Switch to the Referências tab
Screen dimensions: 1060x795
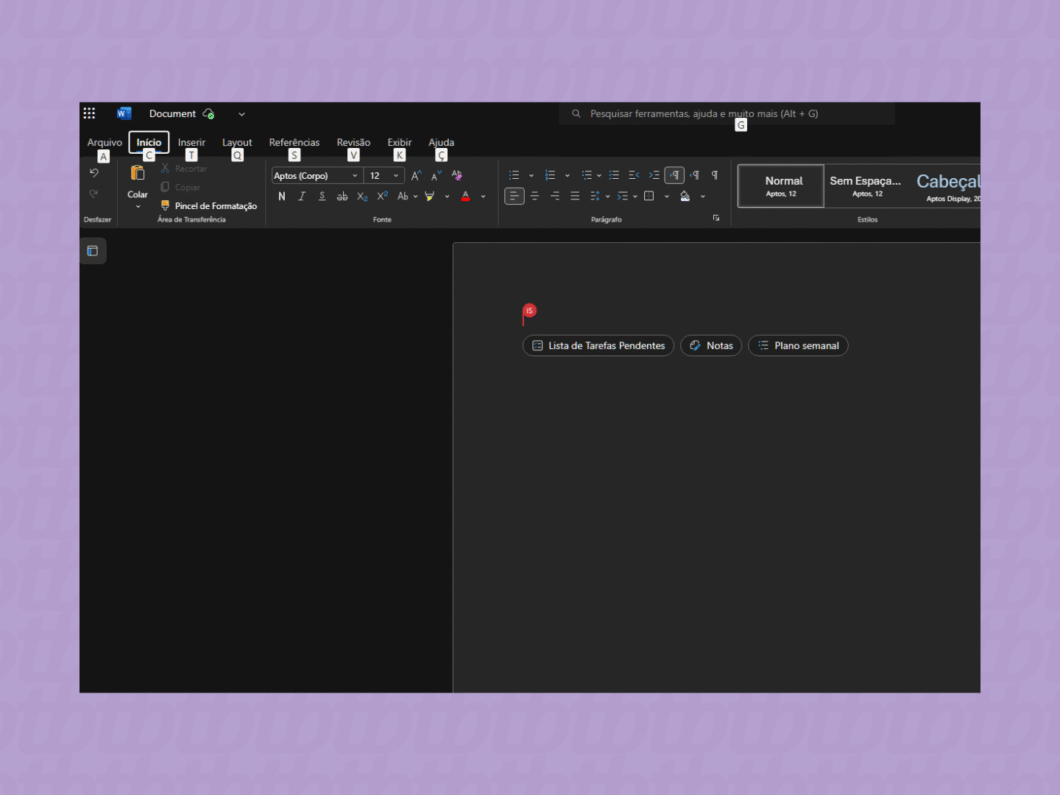coord(294,143)
